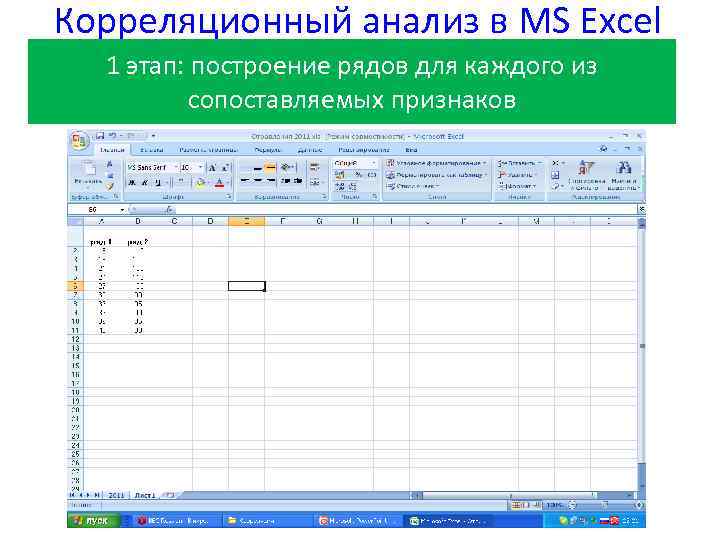The image size is (720, 540).
Task: Copy selection with the Copy icon
Action: [110, 175]
